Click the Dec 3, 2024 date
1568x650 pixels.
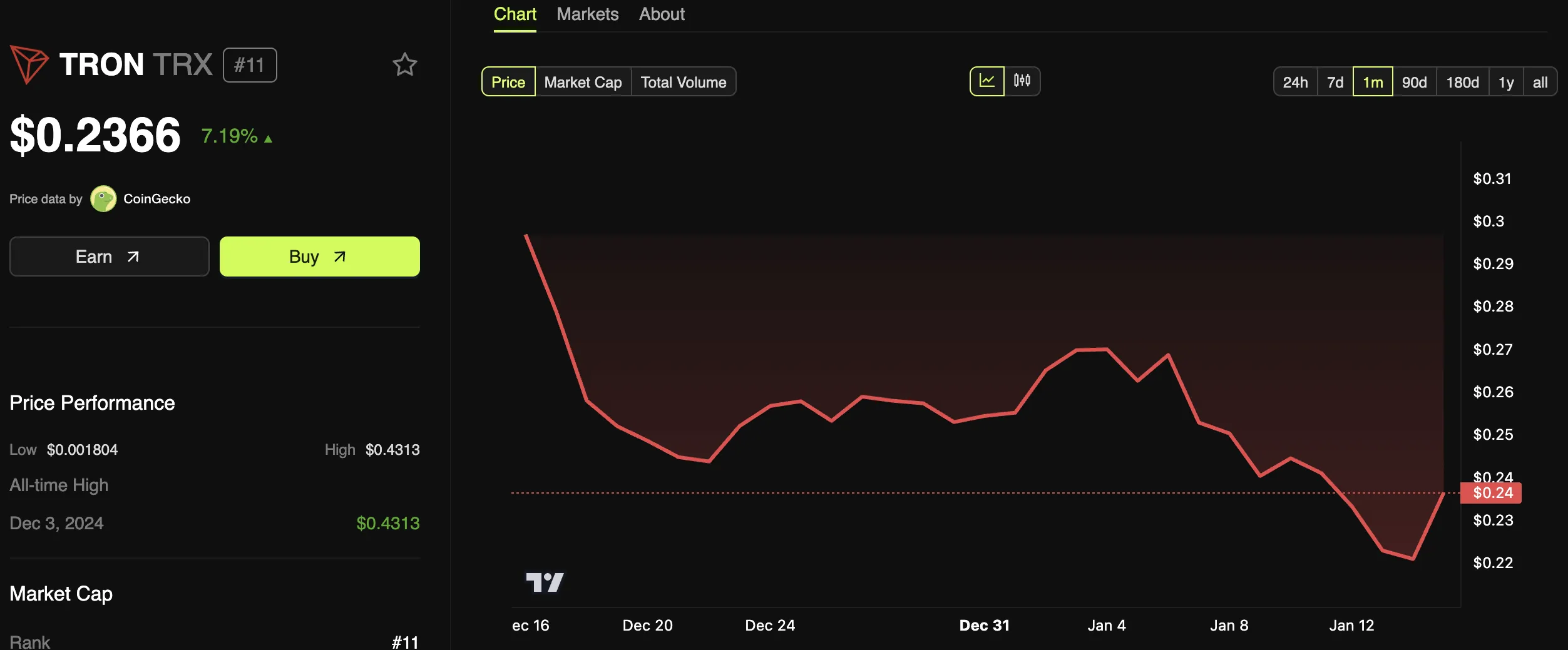[x=56, y=523]
